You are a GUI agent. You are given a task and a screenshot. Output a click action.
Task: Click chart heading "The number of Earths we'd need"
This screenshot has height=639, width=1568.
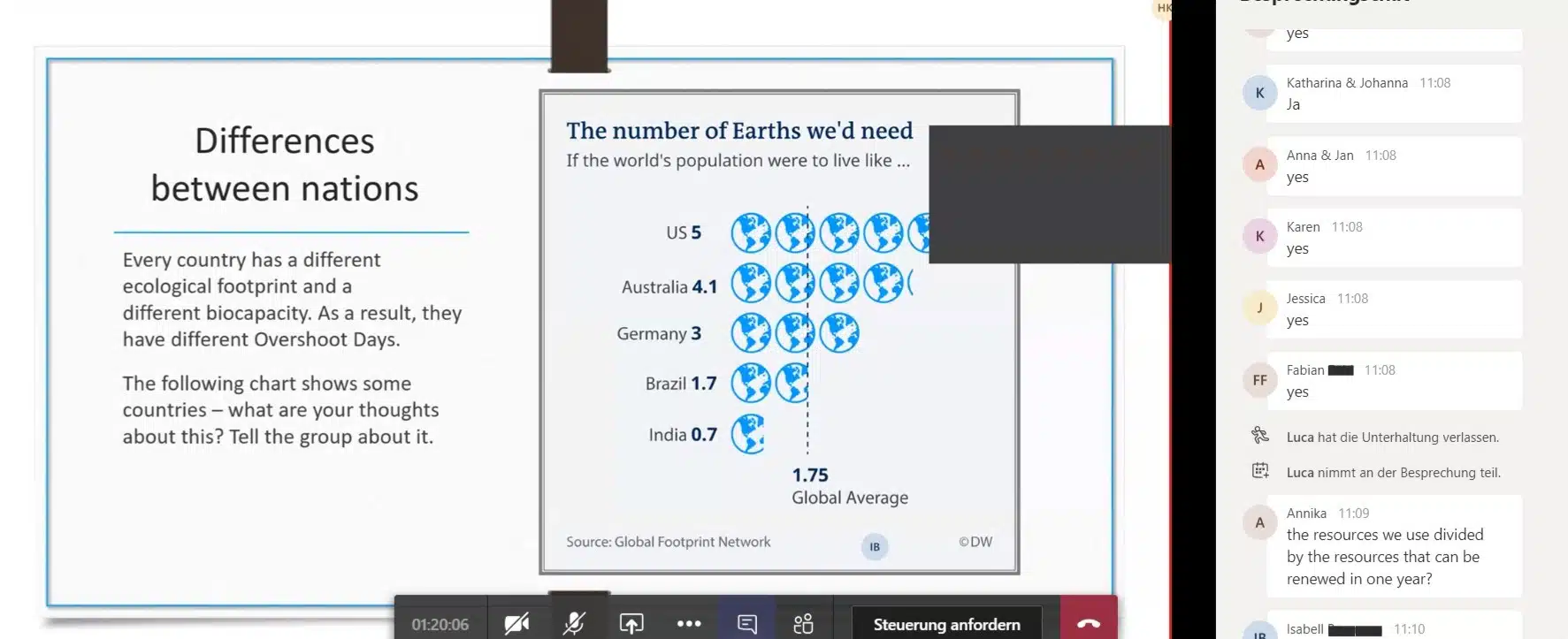[x=739, y=131]
